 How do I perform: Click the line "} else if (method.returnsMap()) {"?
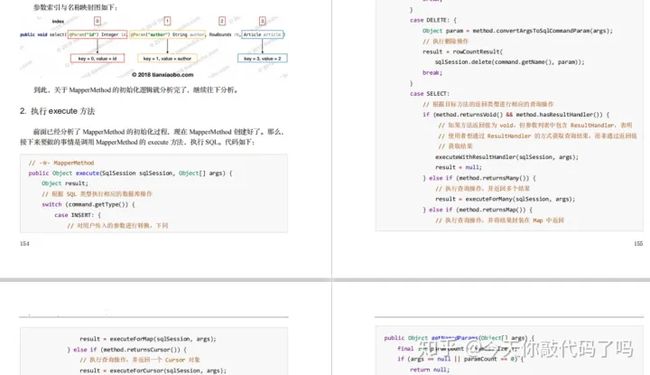point(478,210)
